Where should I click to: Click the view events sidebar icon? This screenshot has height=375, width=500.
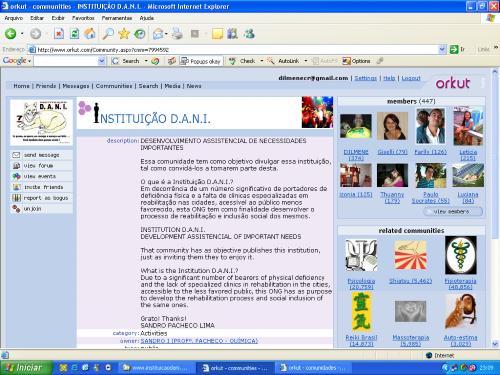[16, 176]
